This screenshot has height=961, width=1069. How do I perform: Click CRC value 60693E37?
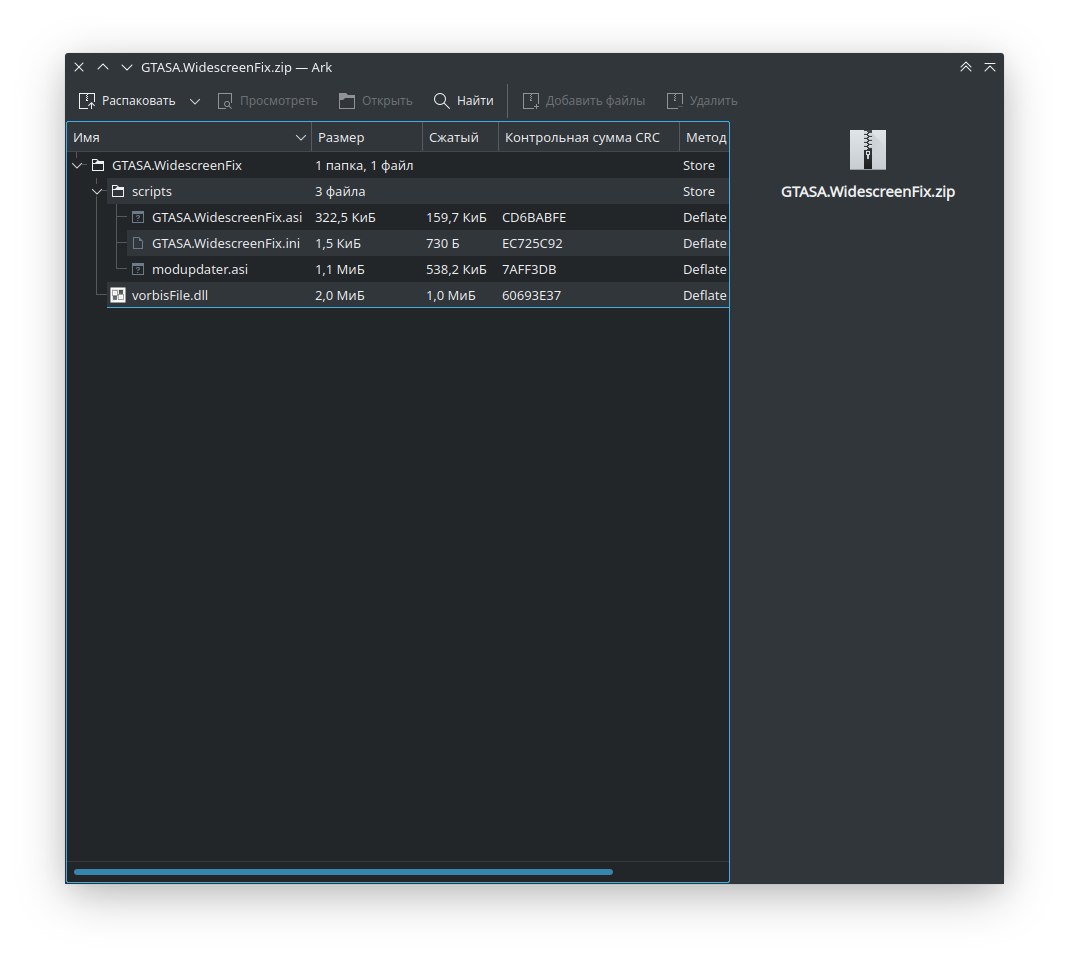point(531,295)
